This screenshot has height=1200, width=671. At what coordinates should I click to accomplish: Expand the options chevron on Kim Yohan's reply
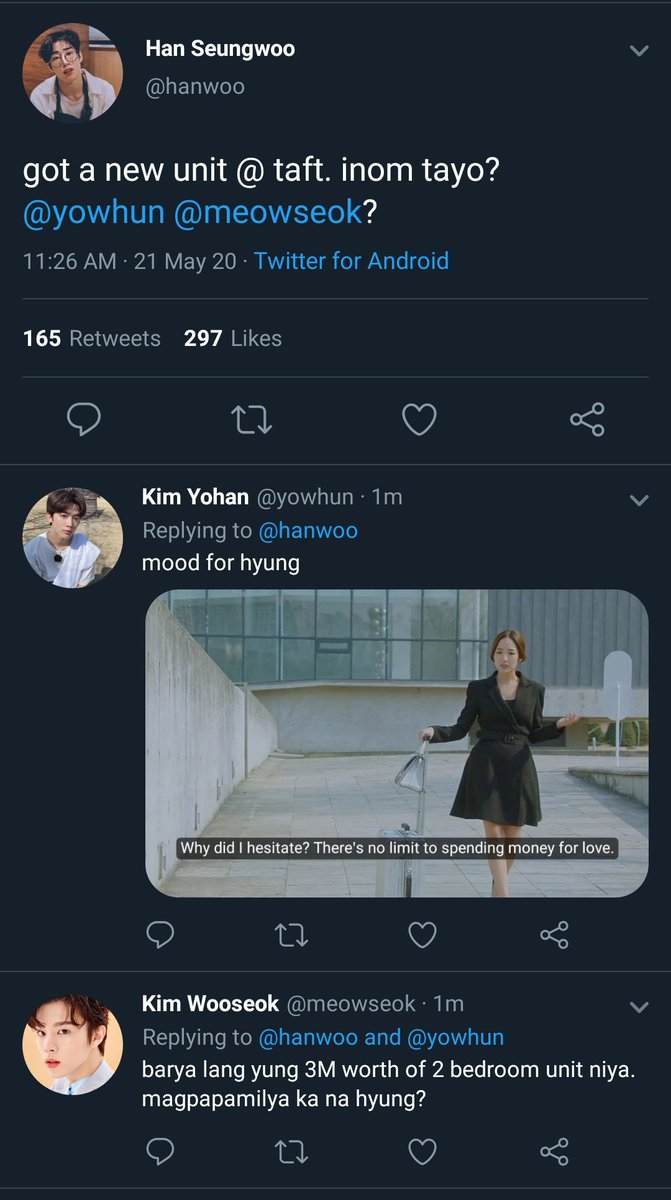[x=639, y=500]
